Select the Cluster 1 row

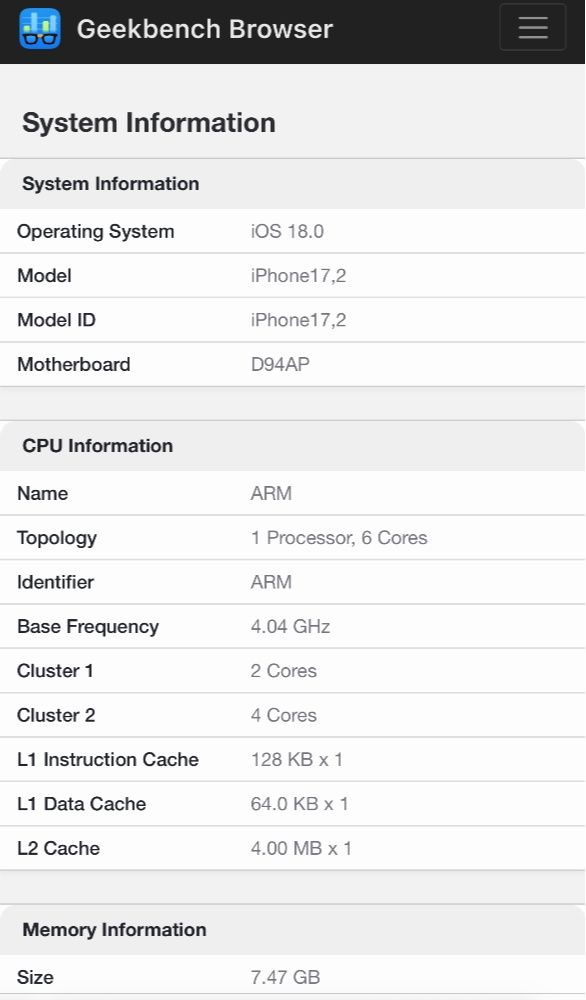coord(293,671)
